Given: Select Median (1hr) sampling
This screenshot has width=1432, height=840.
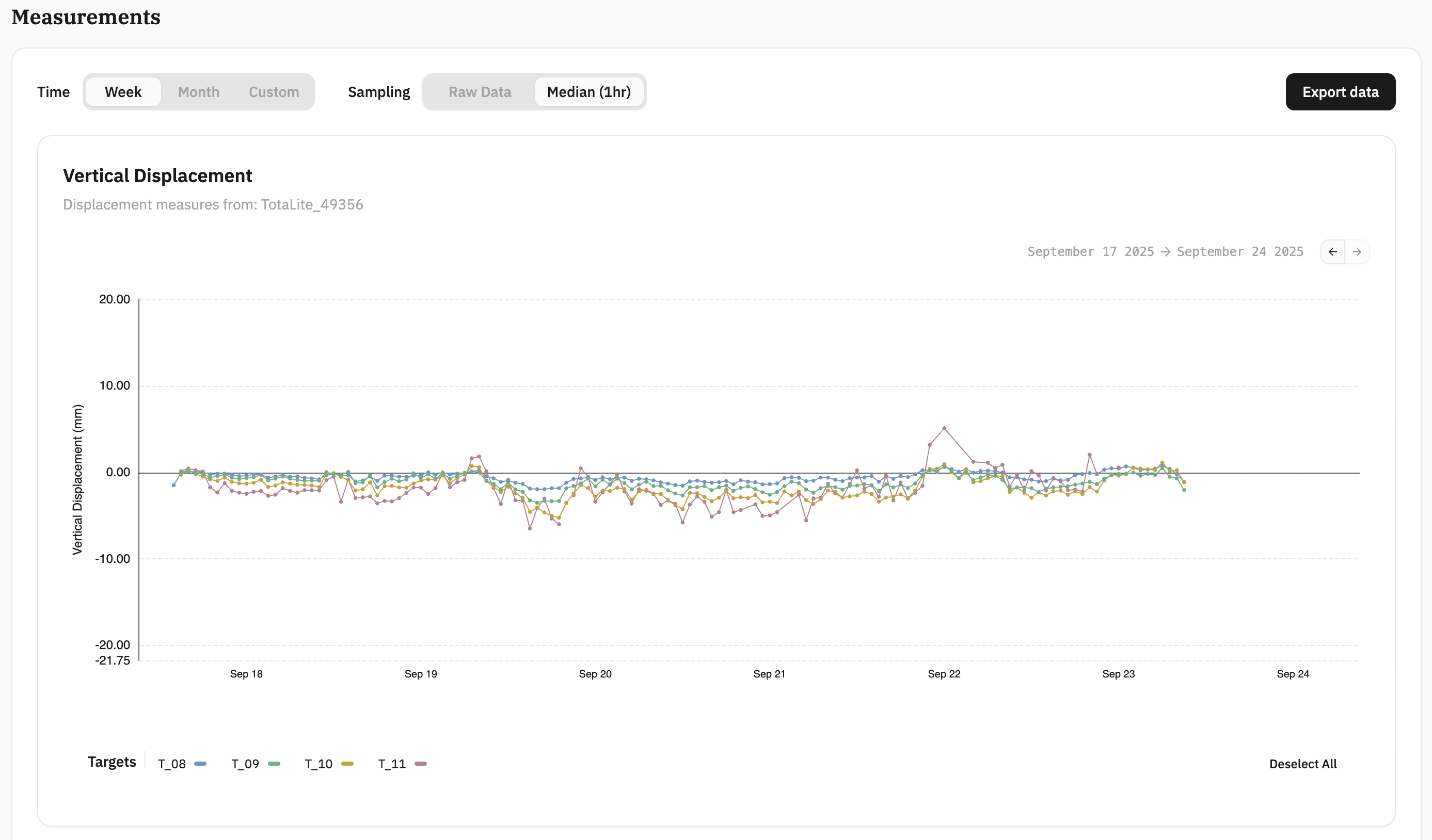Looking at the screenshot, I should (588, 92).
